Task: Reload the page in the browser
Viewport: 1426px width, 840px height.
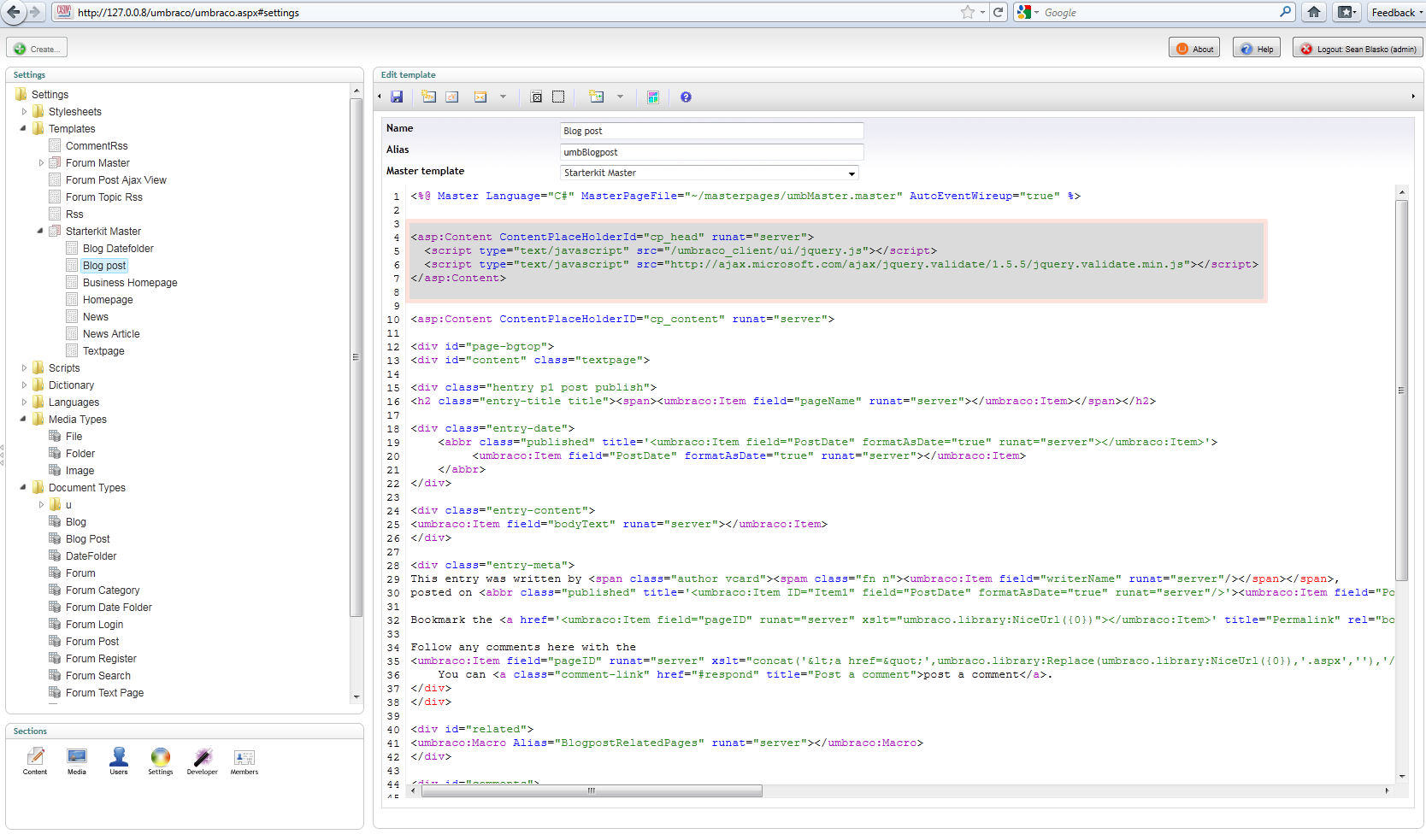Action: pos(998,12)
